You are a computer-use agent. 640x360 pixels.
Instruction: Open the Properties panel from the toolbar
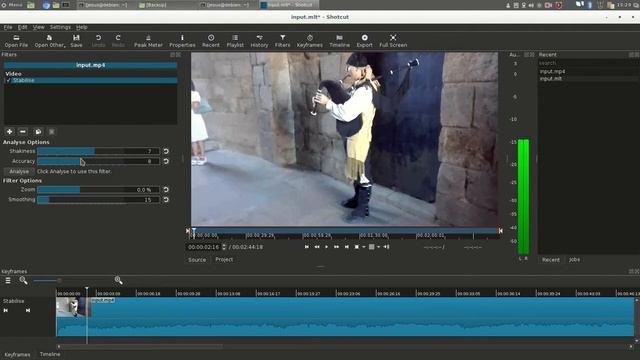[182, 41]
